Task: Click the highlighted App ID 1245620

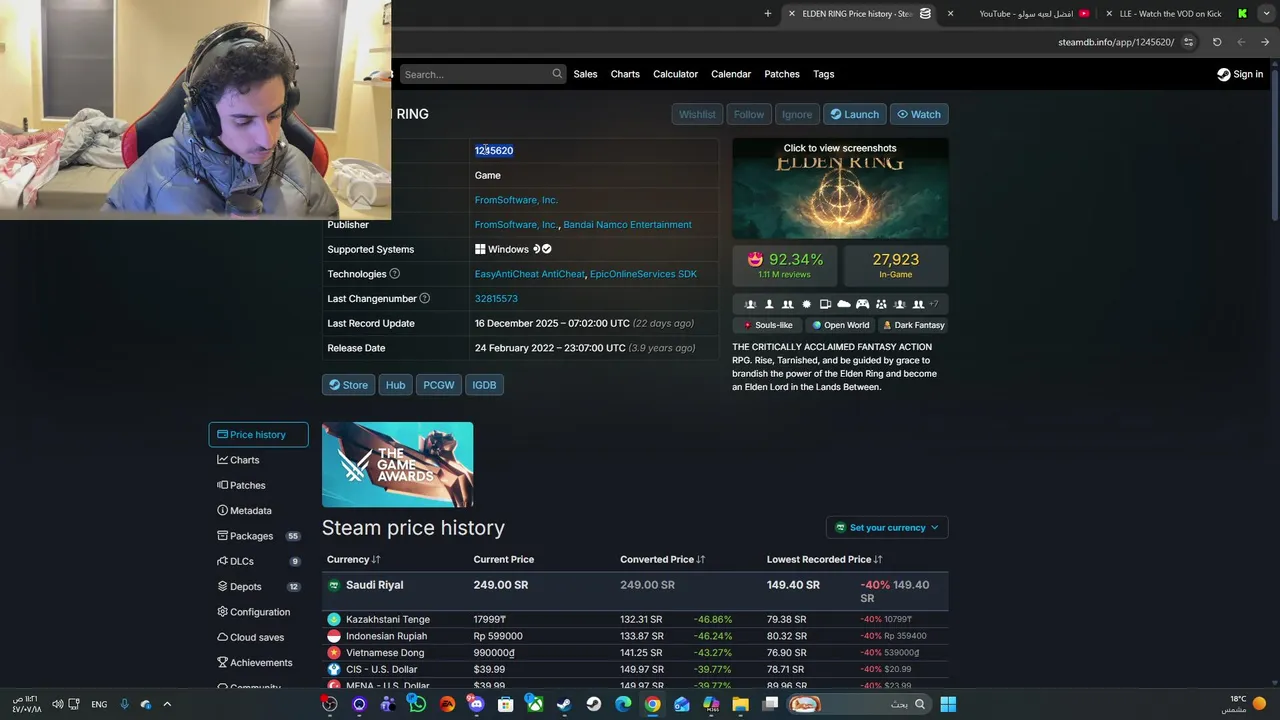Action: coord(494,150)
